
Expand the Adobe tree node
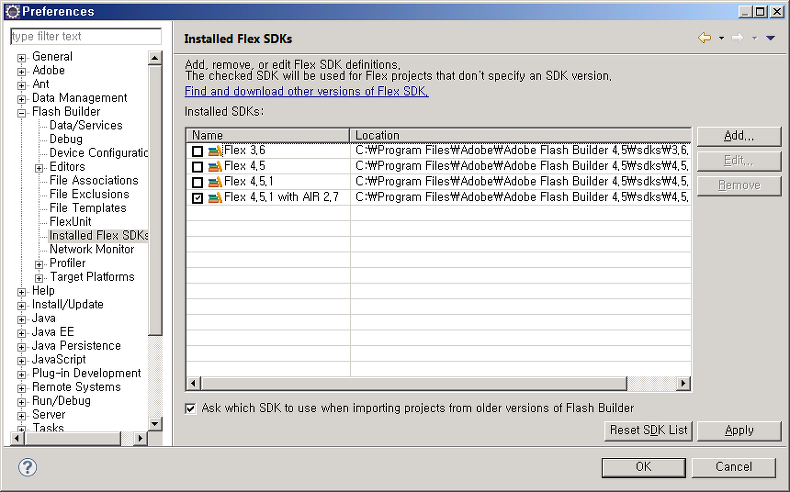click(22, 72)
